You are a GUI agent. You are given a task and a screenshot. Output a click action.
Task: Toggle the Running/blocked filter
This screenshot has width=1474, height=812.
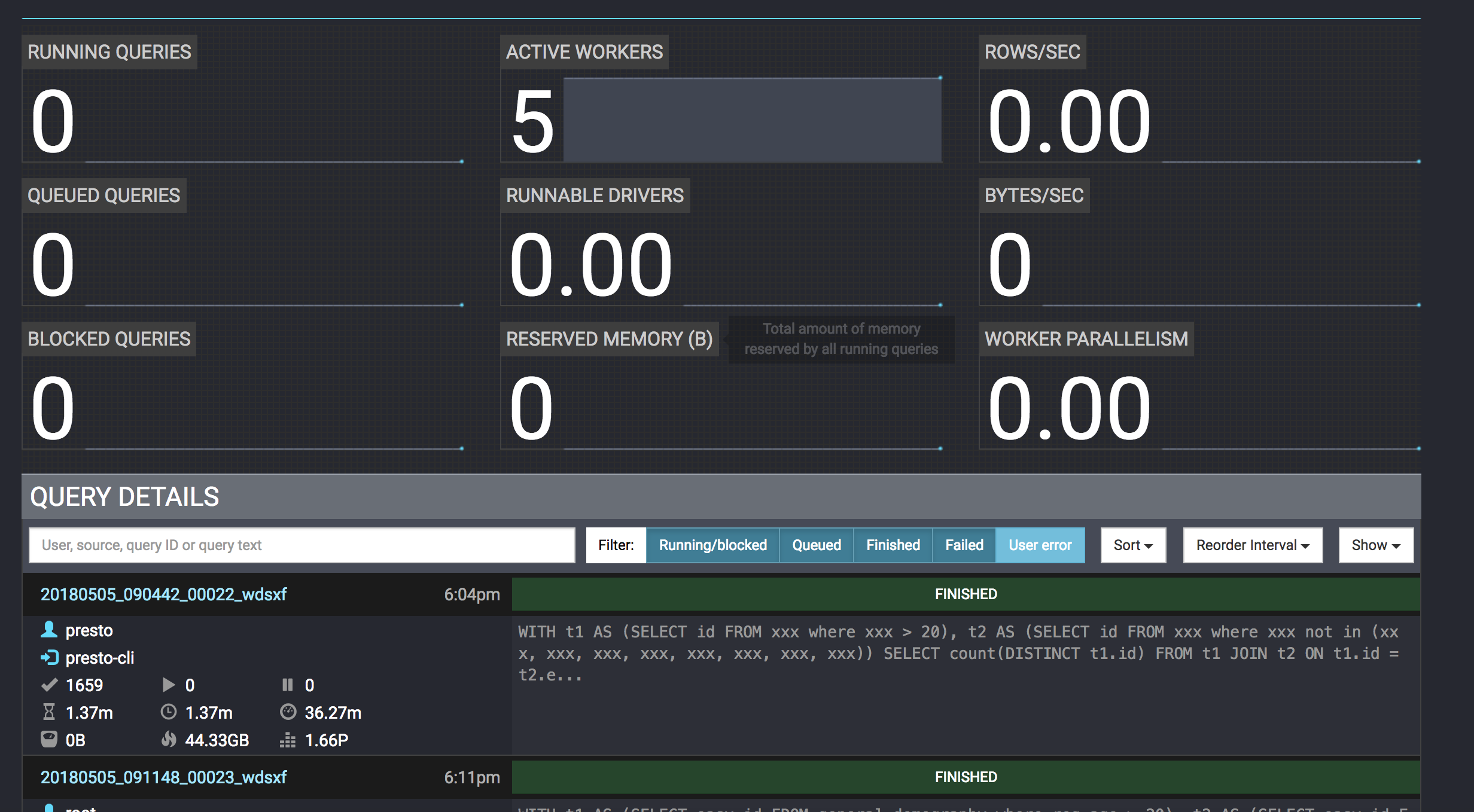[712, 545]
